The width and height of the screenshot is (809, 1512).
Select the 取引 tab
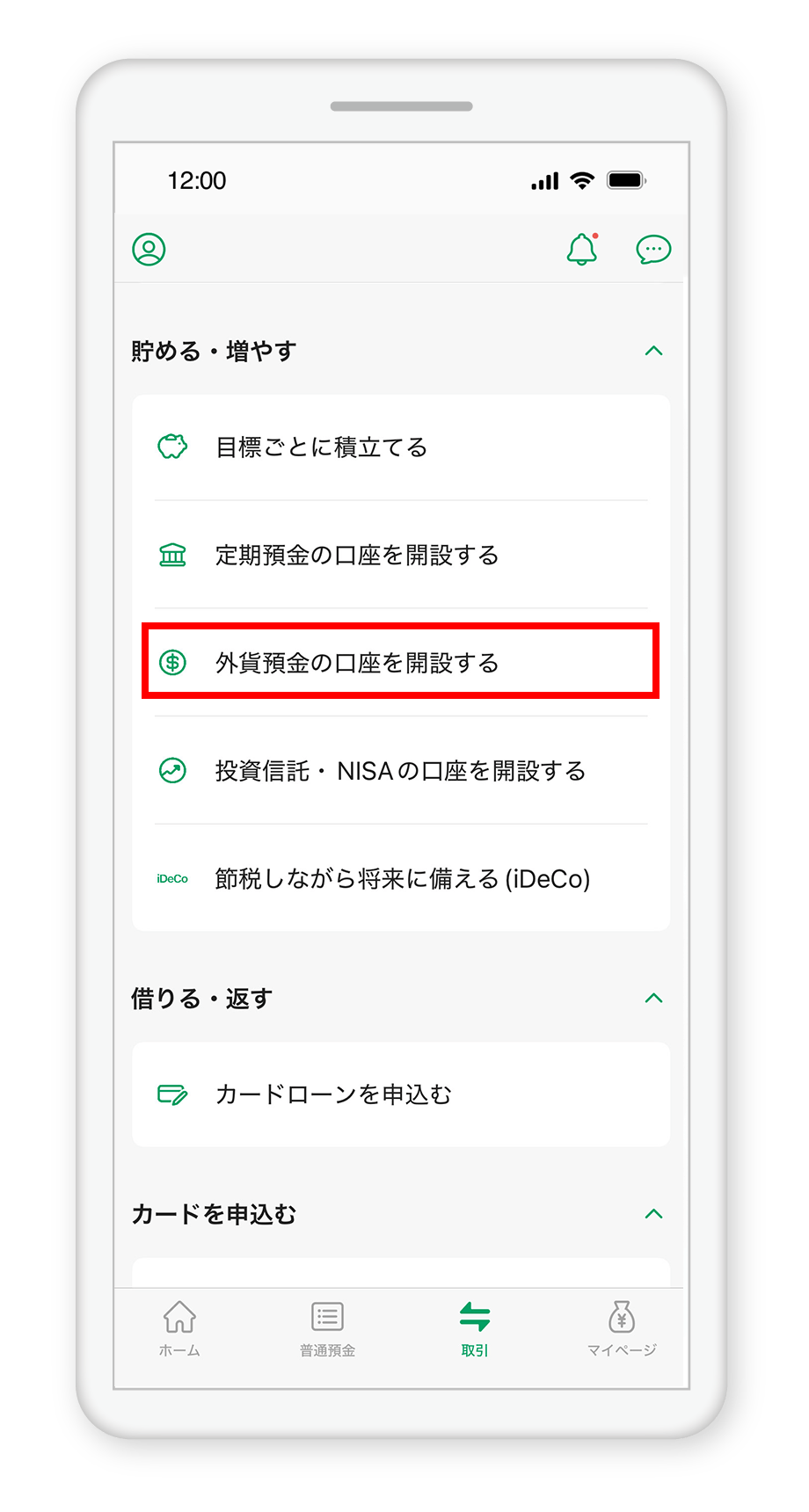(475, 1329)
